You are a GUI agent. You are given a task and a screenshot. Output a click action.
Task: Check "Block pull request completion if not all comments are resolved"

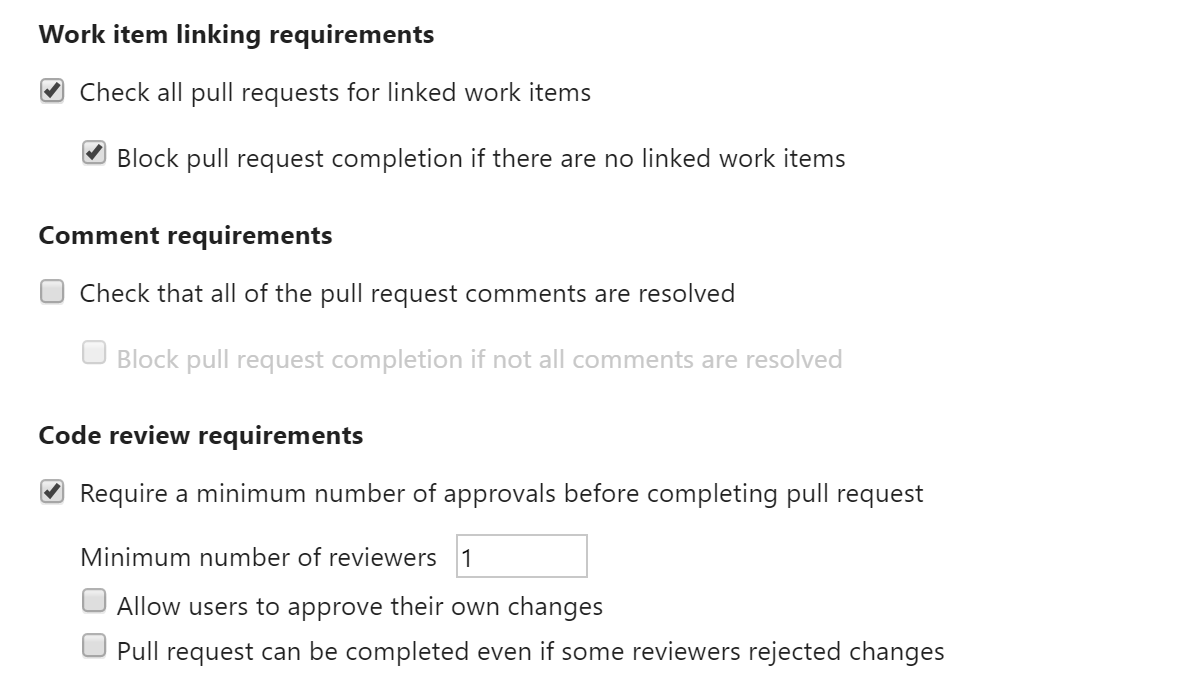pos(94,353)
